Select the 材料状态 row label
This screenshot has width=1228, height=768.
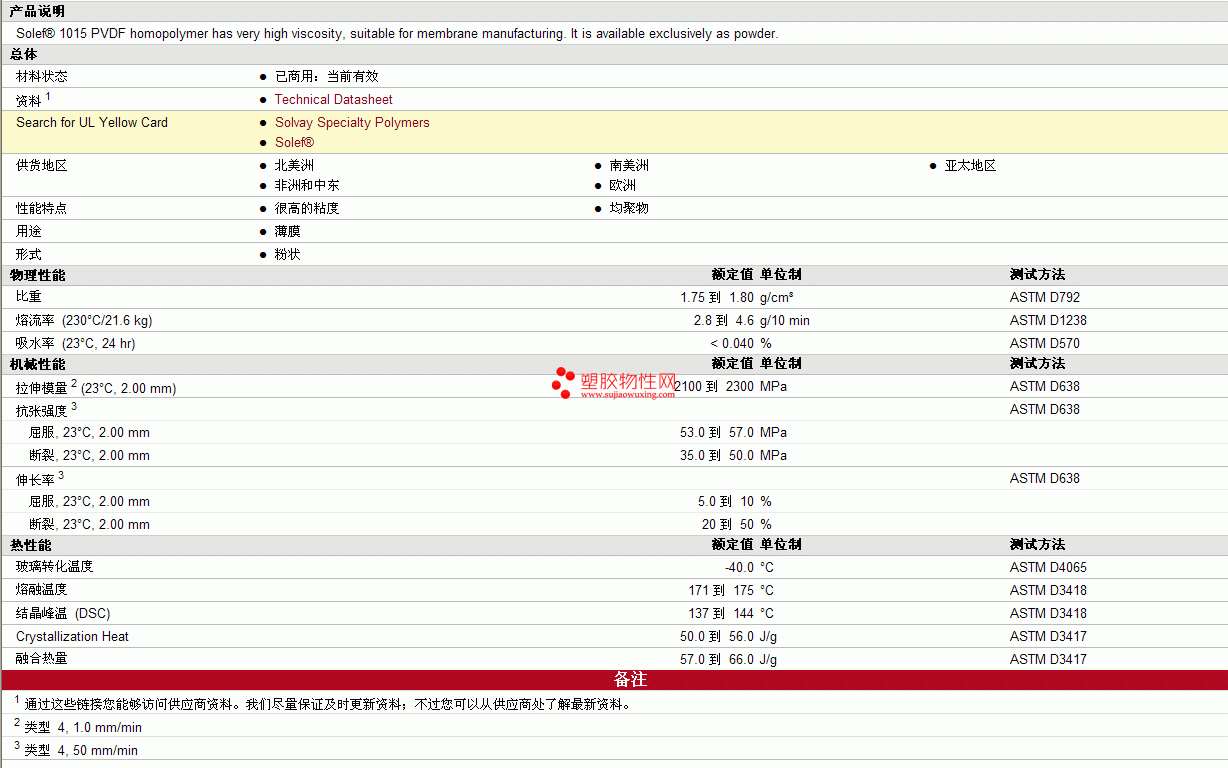pos(42,76)
